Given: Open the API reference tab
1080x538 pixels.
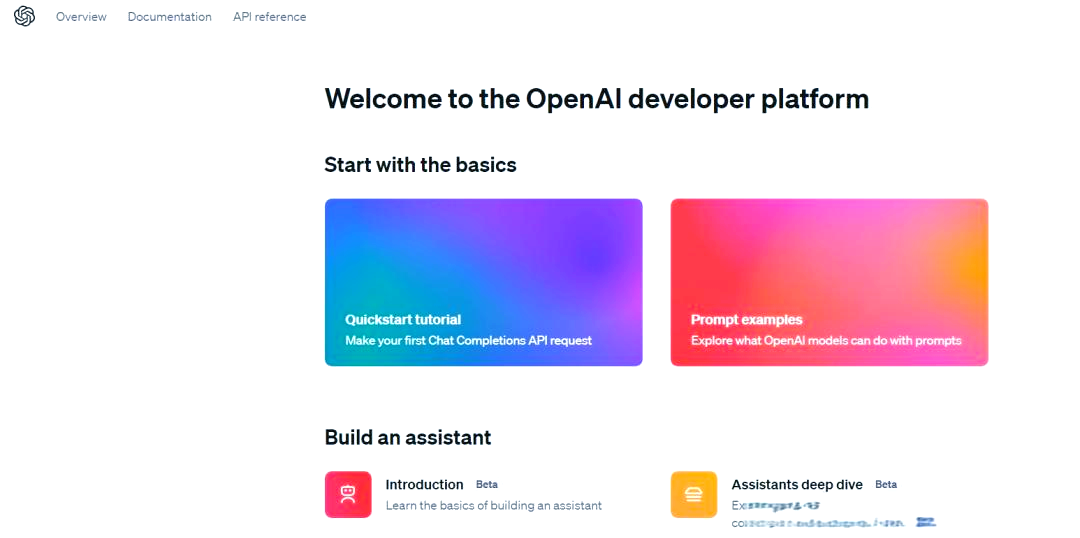Looking at the screenshot, I should click(269, 17).
